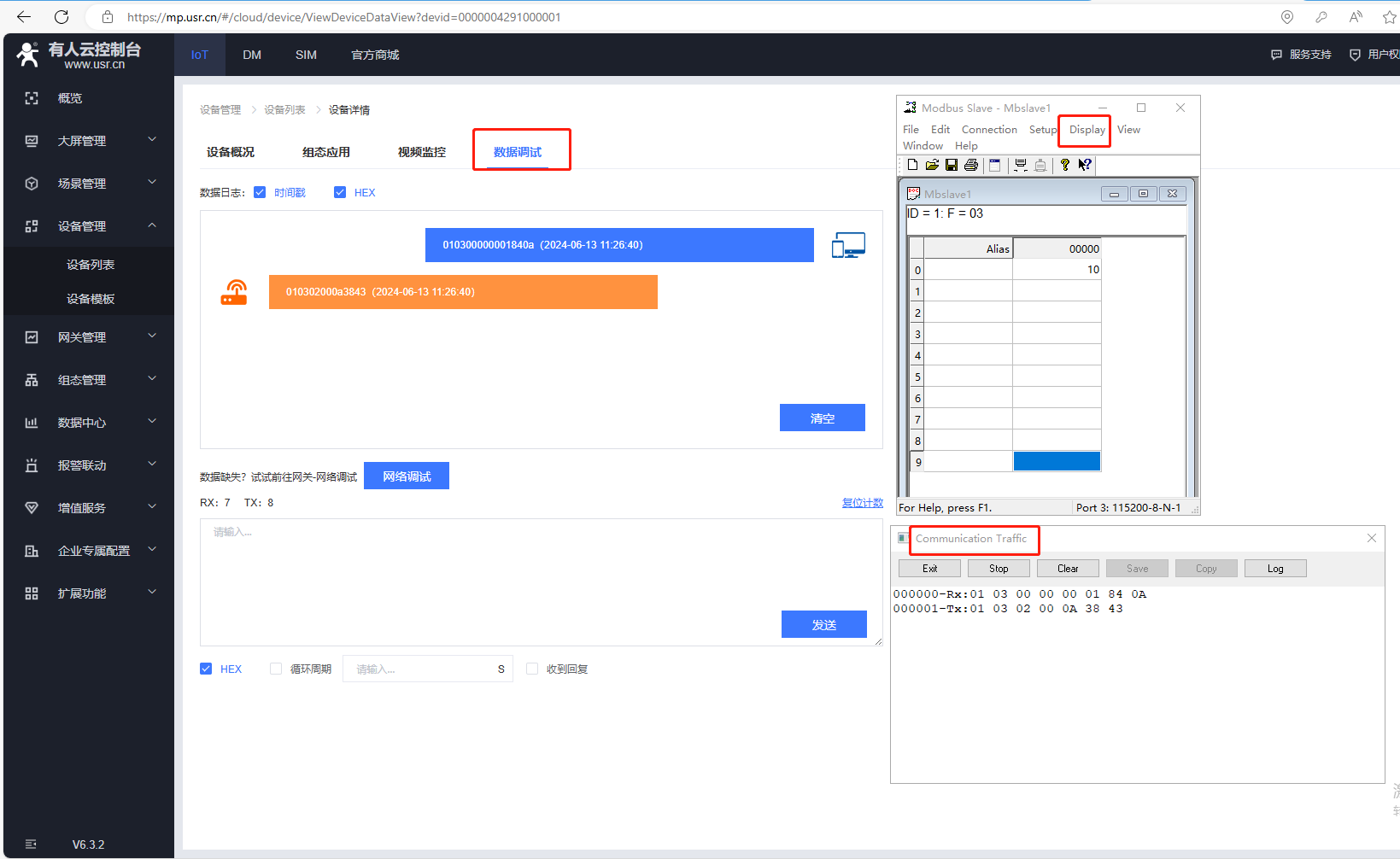Click the 清空 button to clear logs
The image size is (1400, 859).
(x=822, y=418)
